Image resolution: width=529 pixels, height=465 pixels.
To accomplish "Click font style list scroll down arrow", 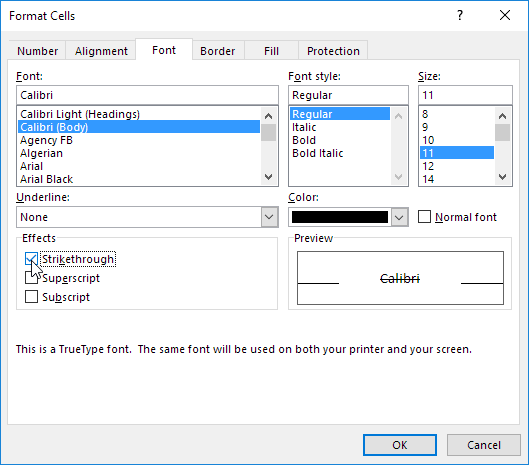I will coord(398,177).
